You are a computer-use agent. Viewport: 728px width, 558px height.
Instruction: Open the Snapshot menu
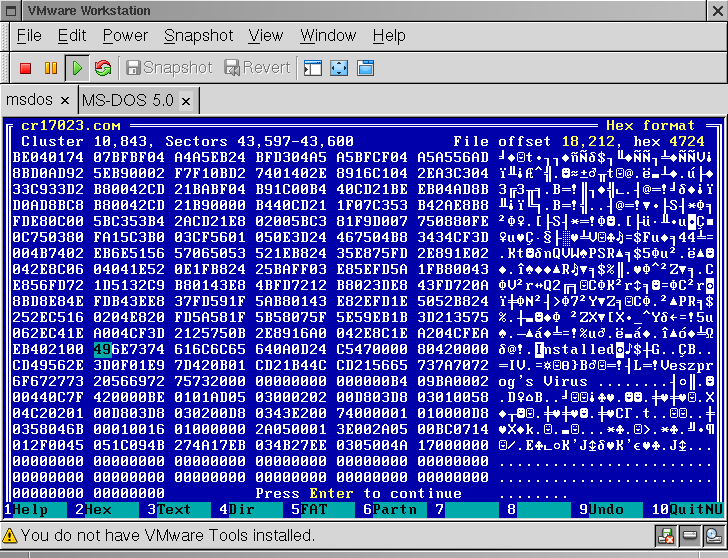click(x=199, y=36)
